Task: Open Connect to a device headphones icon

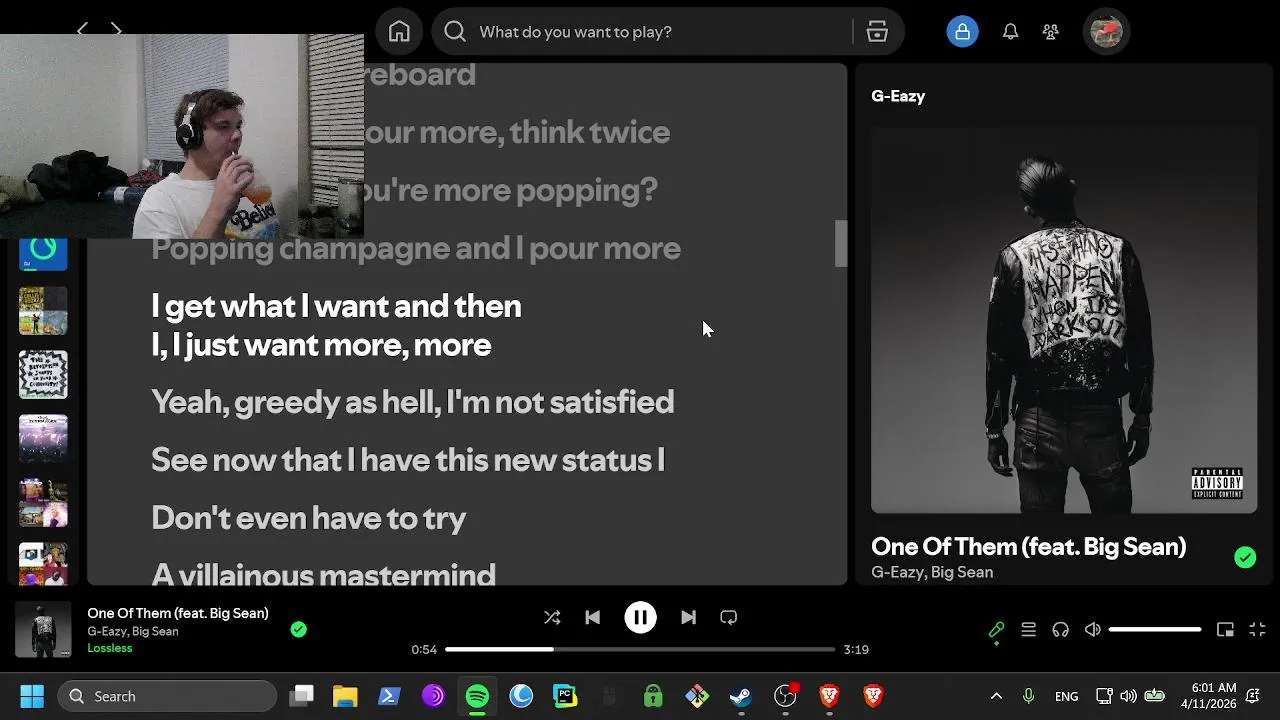Action: coord(1060,630)
